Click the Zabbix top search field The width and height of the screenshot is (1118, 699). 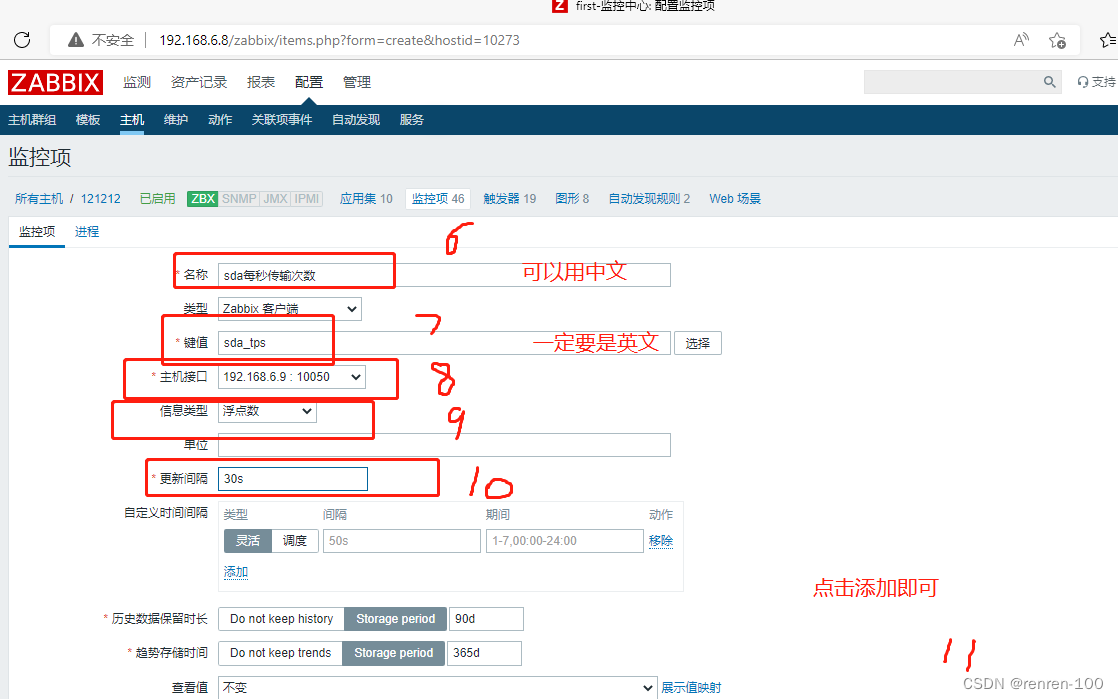click(953, 82)
